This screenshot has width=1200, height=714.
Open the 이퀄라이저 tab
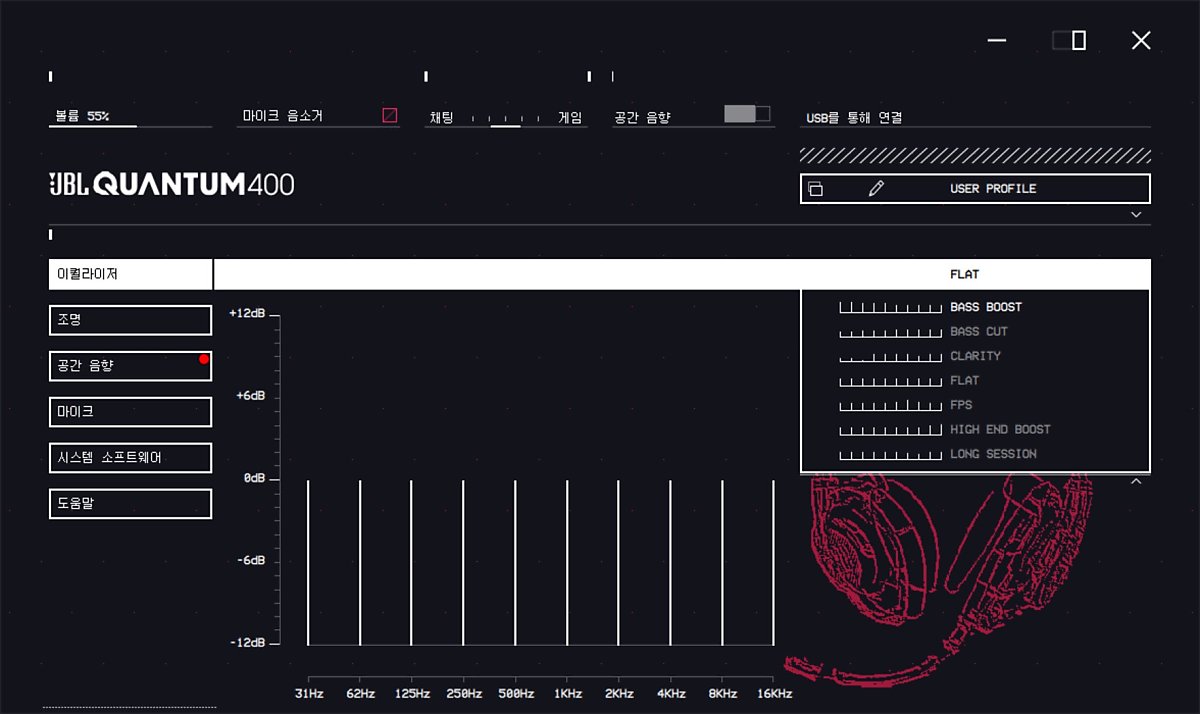click(130, 274)
